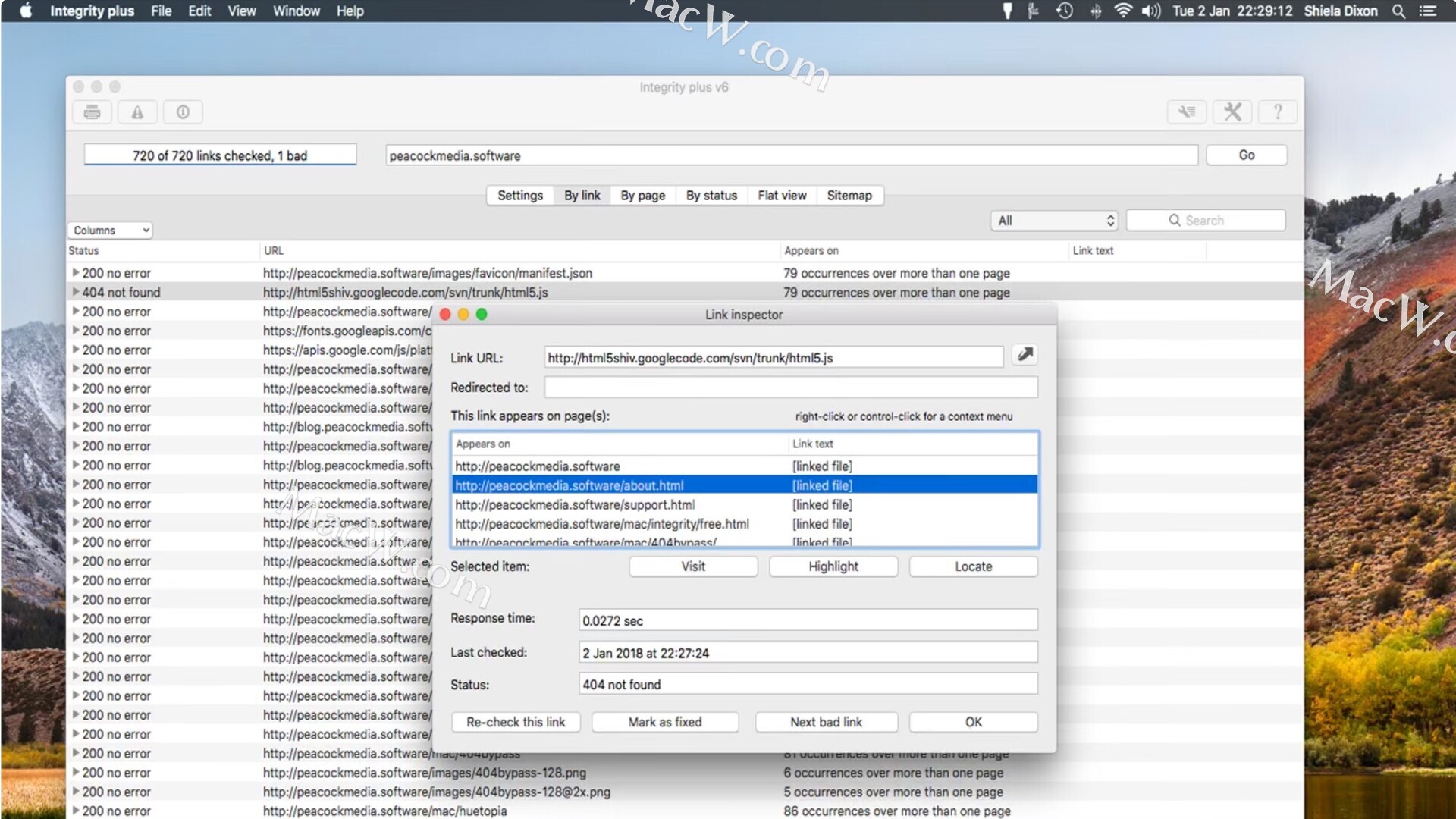Expand the 404 not found row
Image resolution: width=1456 pixels, height=819 pixels.
(x=75, y=292)
